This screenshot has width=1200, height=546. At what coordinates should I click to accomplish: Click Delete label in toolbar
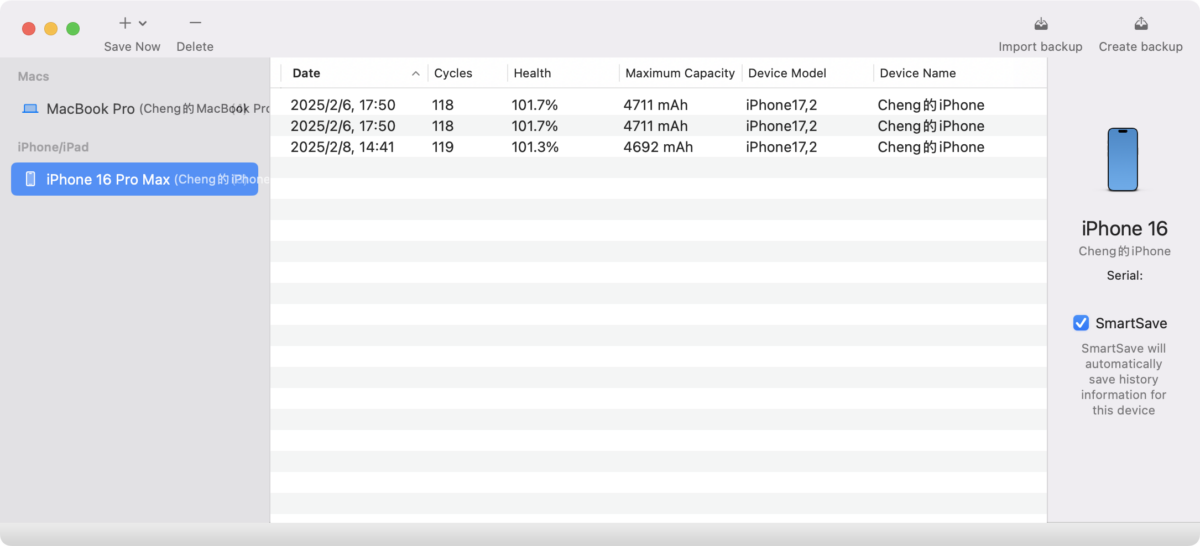click(x=195, y=47)
